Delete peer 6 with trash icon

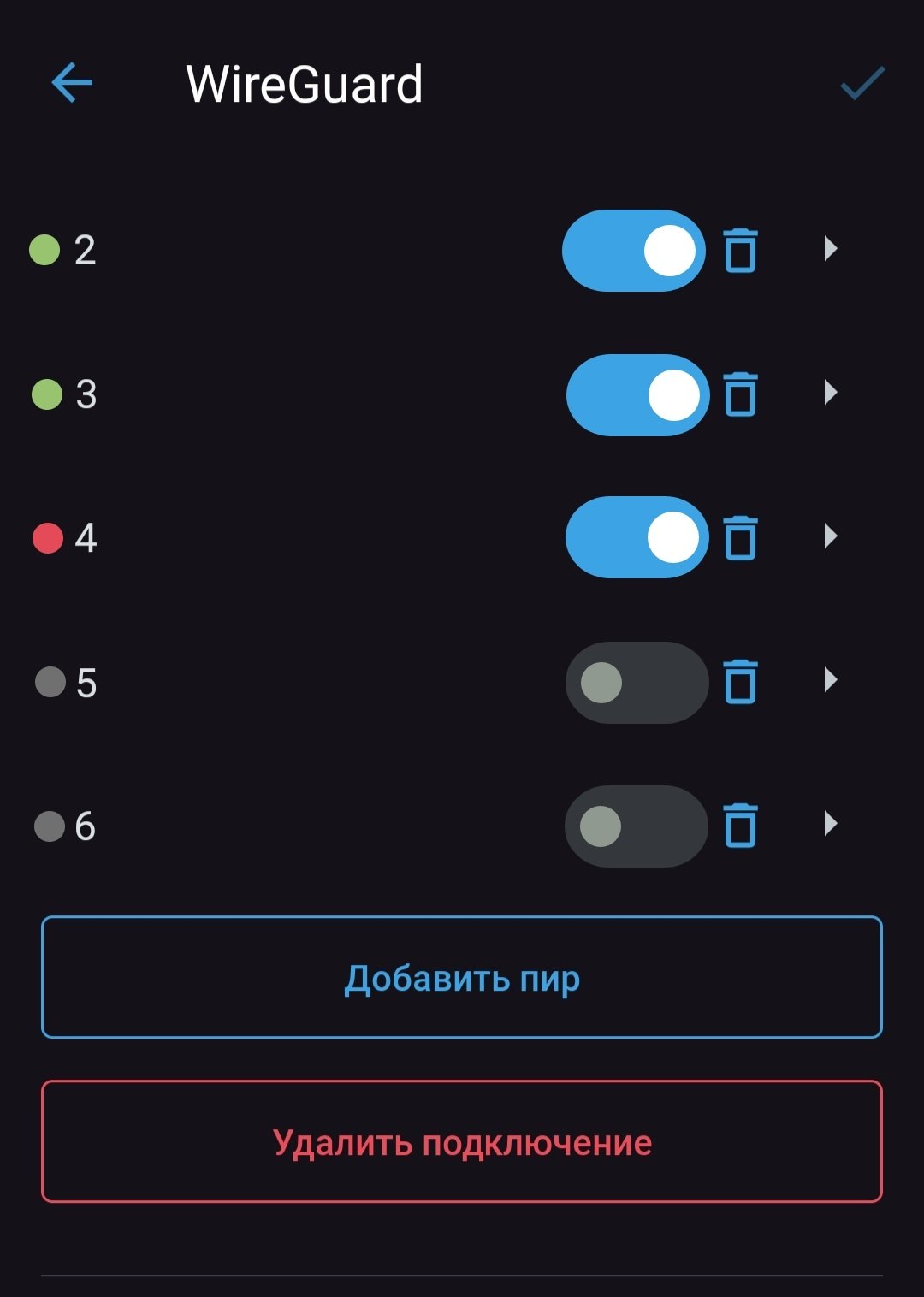[741, 826]
